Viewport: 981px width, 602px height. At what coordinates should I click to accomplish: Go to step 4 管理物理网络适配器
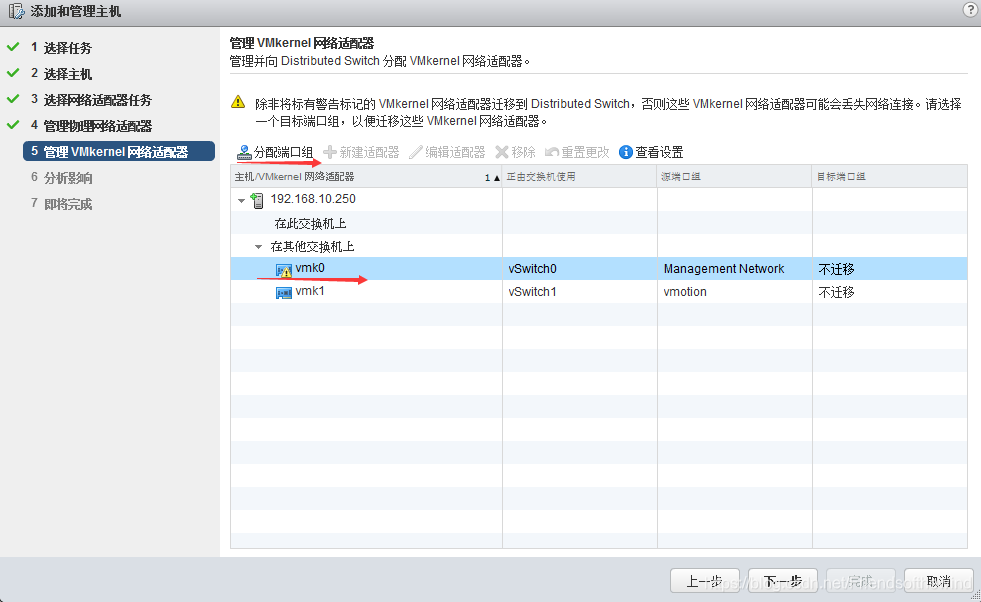(x=91, y=126)
